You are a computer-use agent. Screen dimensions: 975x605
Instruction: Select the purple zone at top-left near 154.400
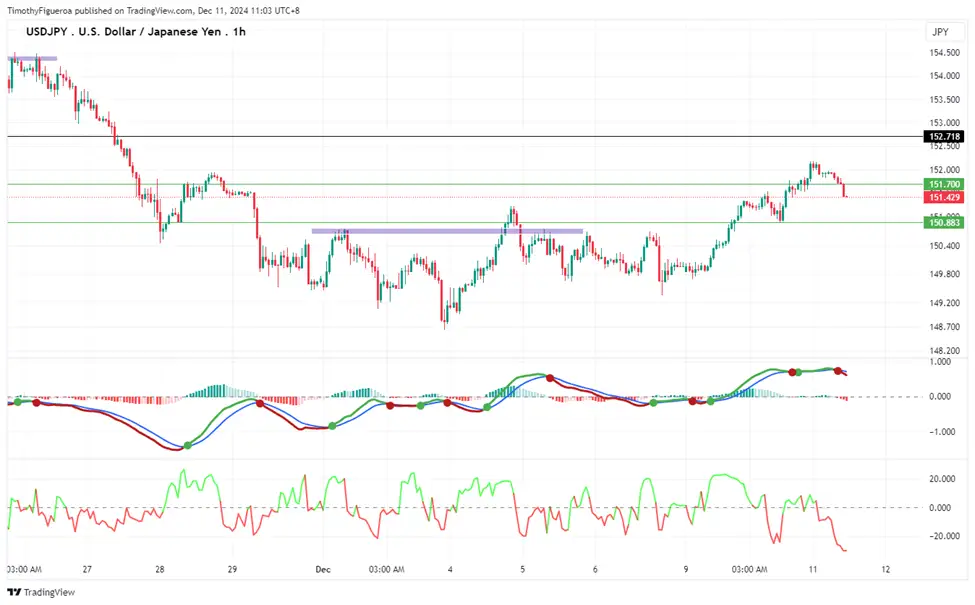[x=32, y=58]
